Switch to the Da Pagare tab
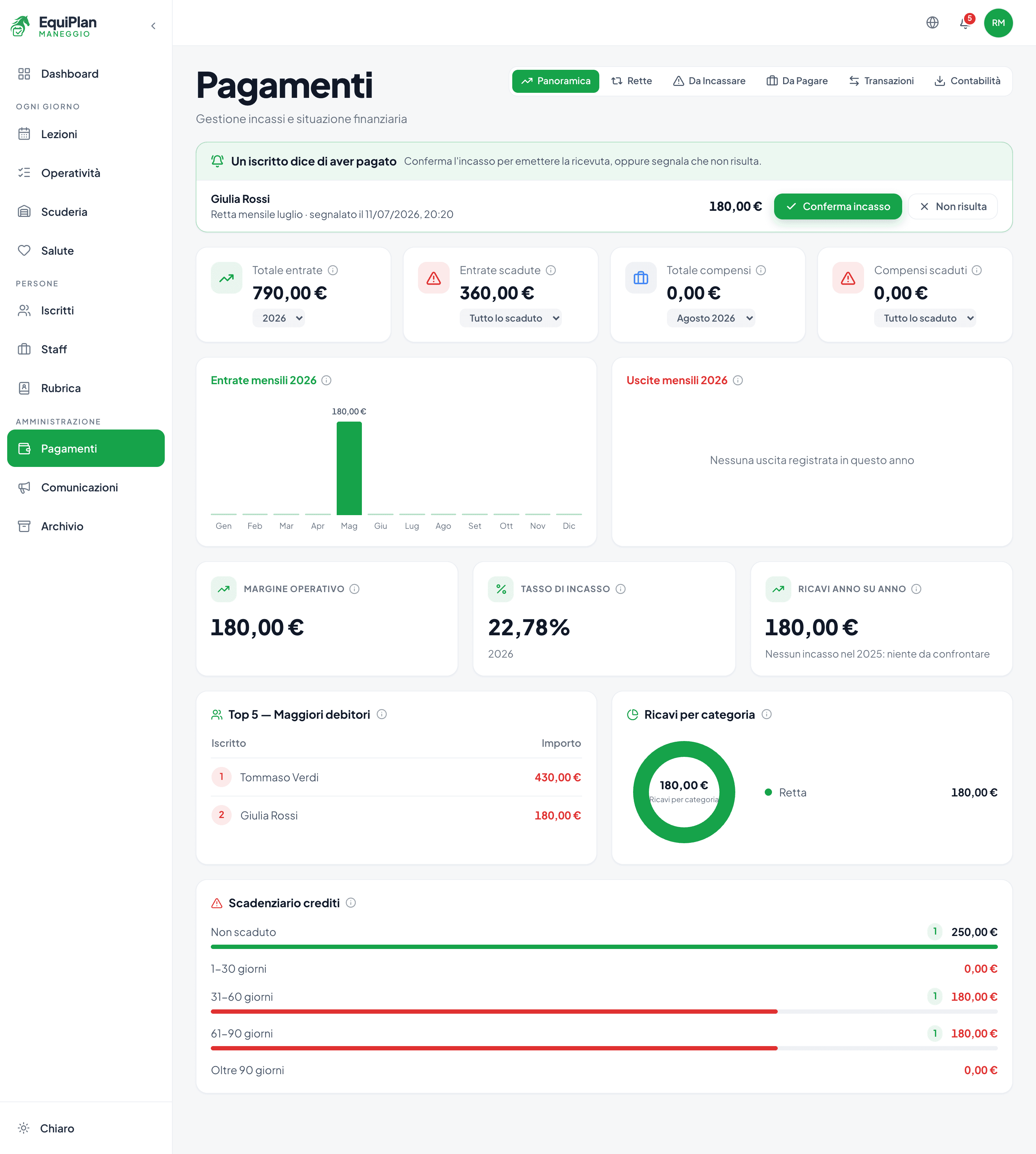Screen dimensions: 1036x1154 pos(797,81)
